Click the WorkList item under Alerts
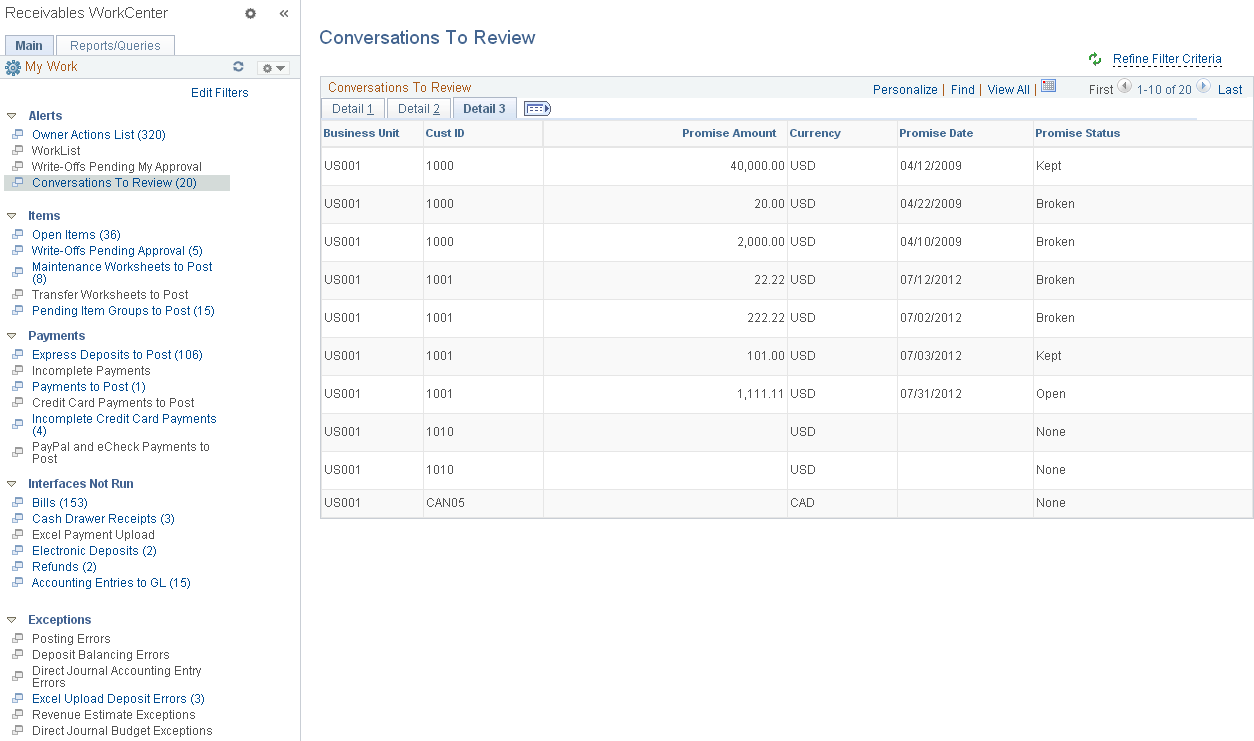 click(x=56, y=151)
